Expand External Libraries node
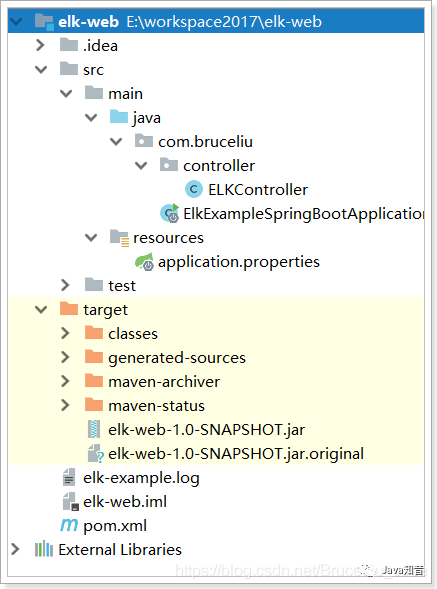 click(15, 549)
